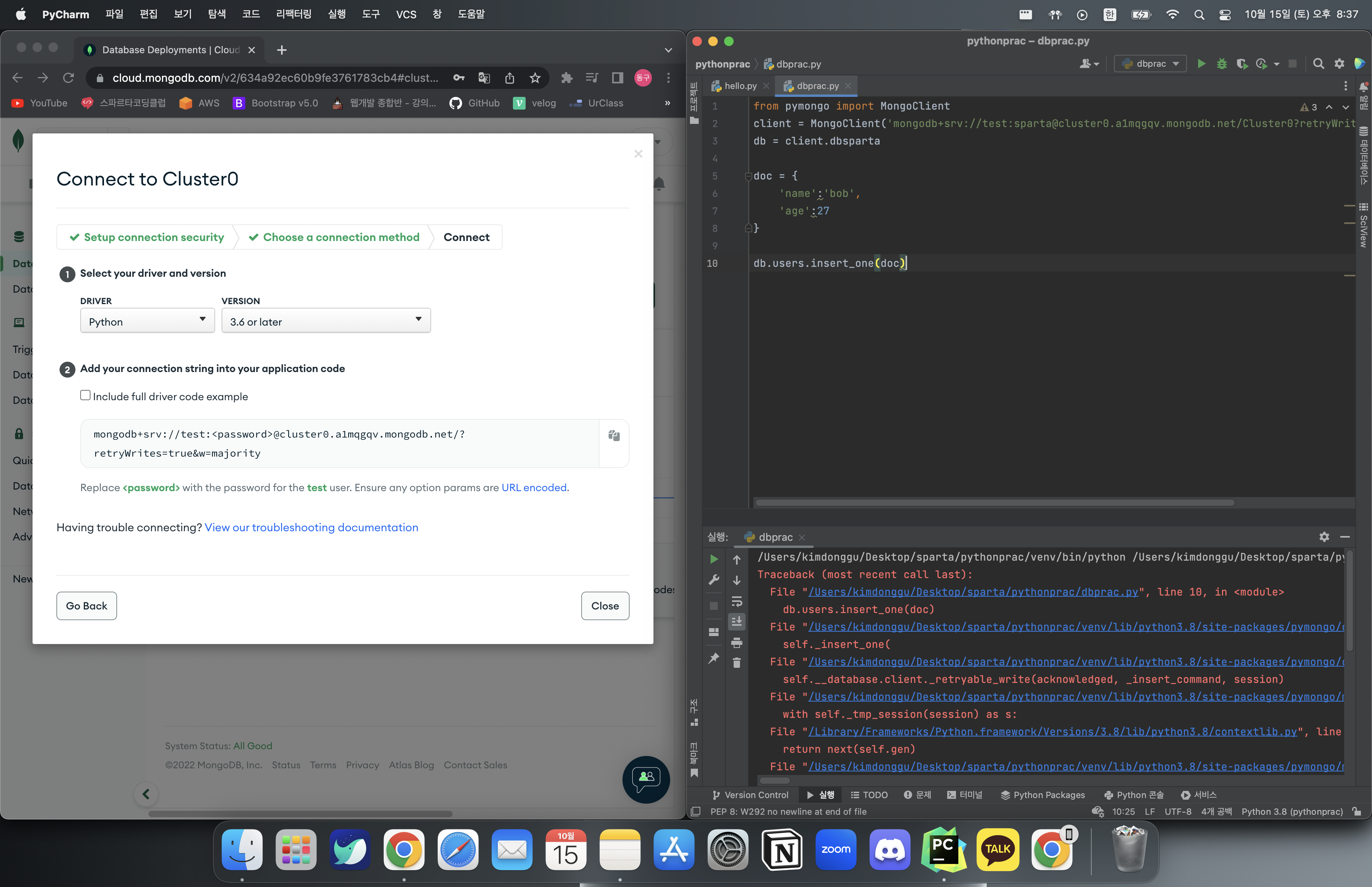Open the VERSION dropdown showing 3.6 or later
The image size is (1372, 887).
point(326,320)
